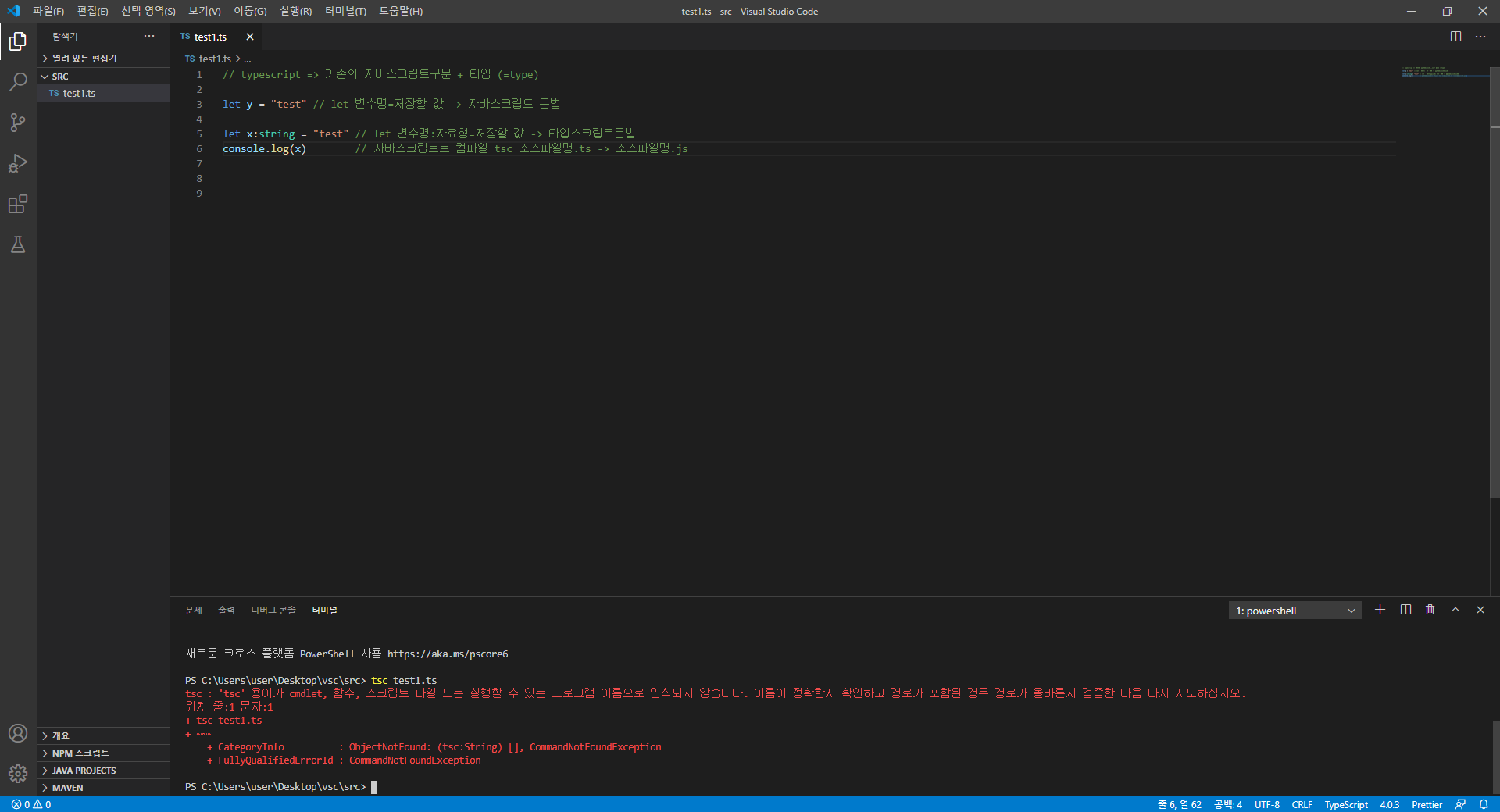Click the explorer panel more actions ellipsis
This screenshot has width=1500, height=812.
coord(149,37)
